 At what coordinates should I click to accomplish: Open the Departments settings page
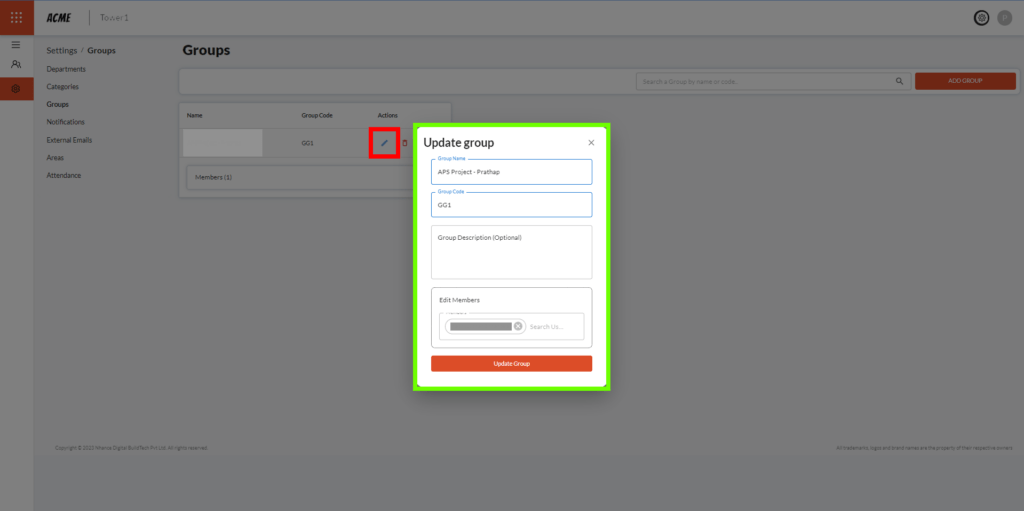pyautogui.click(x=66, y=69)
